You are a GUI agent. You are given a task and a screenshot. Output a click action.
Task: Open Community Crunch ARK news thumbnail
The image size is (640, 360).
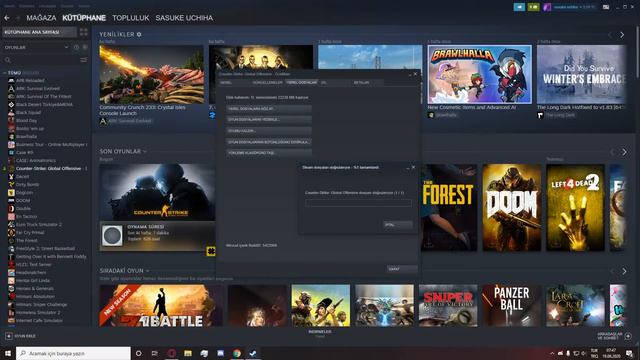click(x=151, y=74)
